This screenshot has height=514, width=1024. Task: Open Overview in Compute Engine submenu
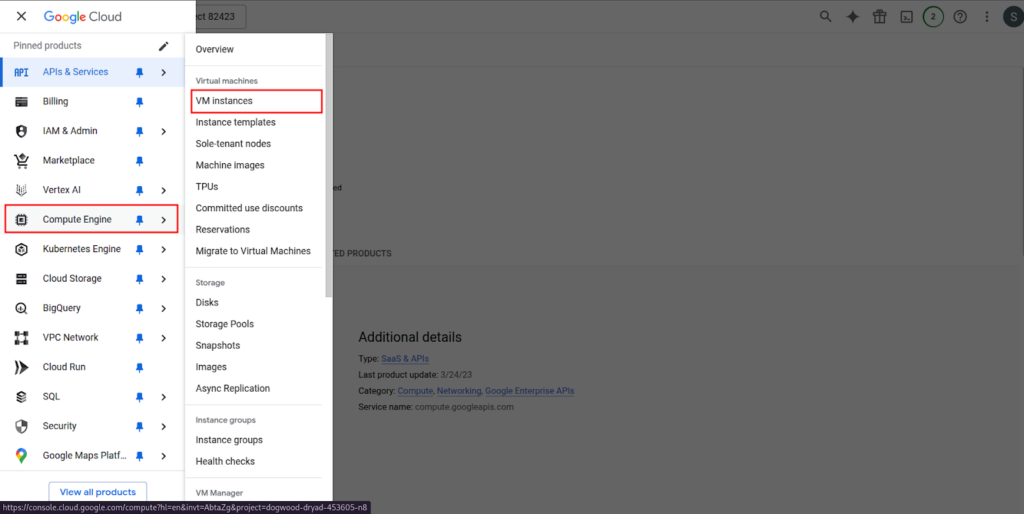[215, 49]
